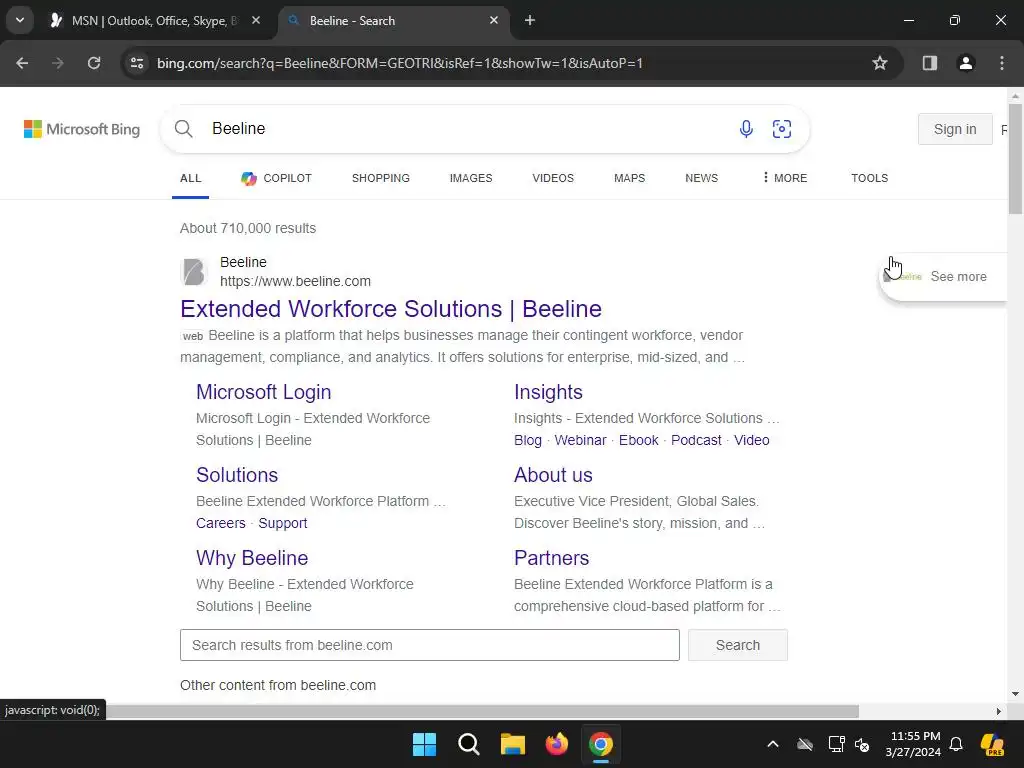Image resolution: width=1024 pixels, height=768 pixels.
Task: Open the About us sitelink
Action: pyautogui.click(x=553, y=475)
